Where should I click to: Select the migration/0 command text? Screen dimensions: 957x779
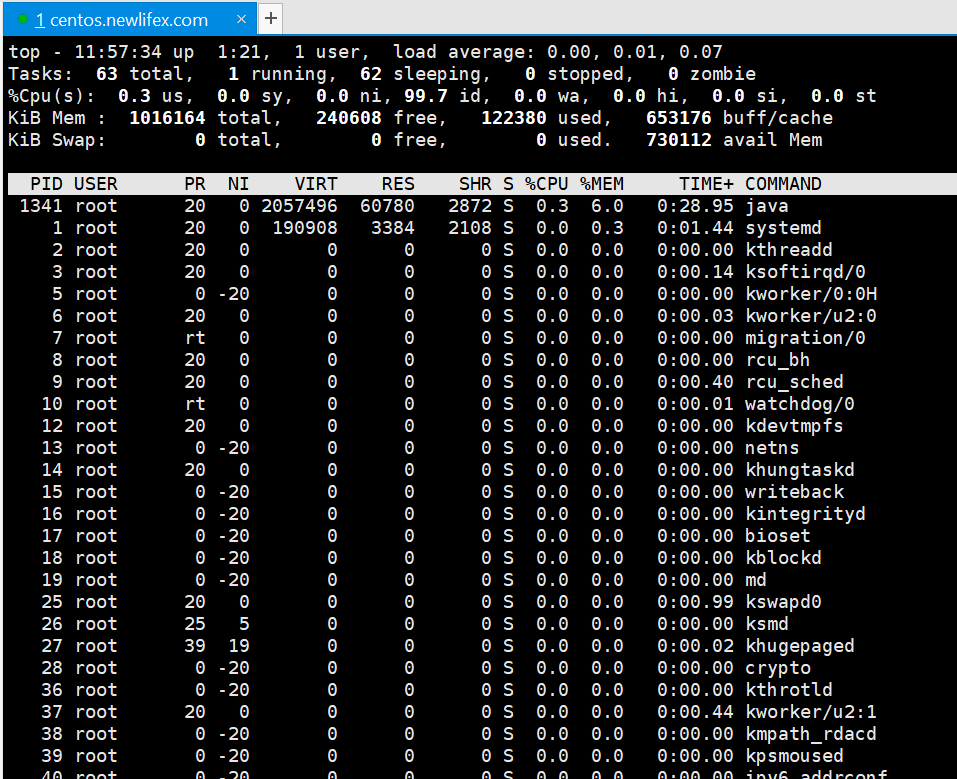(805, 338)
